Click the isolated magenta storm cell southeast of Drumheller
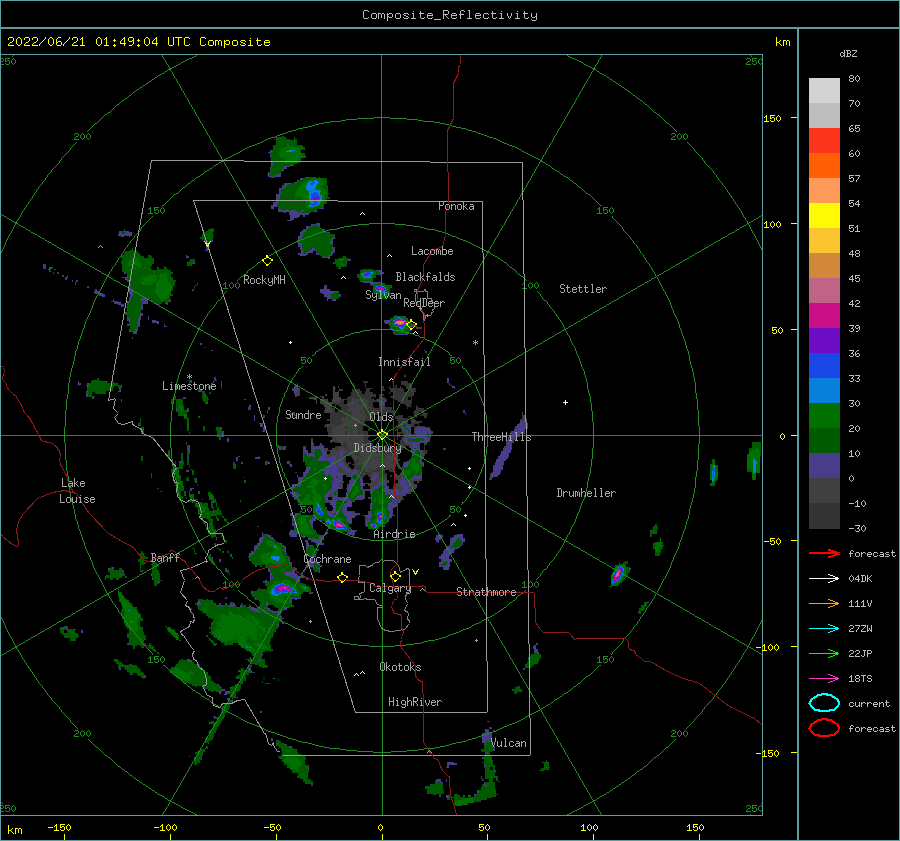900x841 pixels. pyautogui.click(x=618, y=573)
